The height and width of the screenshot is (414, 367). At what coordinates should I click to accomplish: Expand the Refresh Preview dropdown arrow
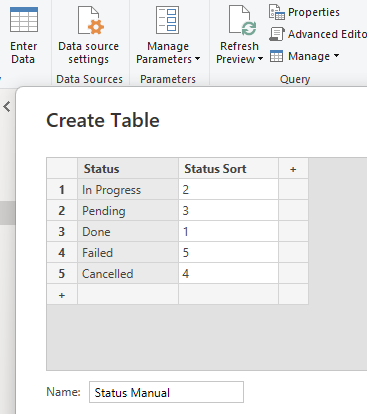[260, 59]
